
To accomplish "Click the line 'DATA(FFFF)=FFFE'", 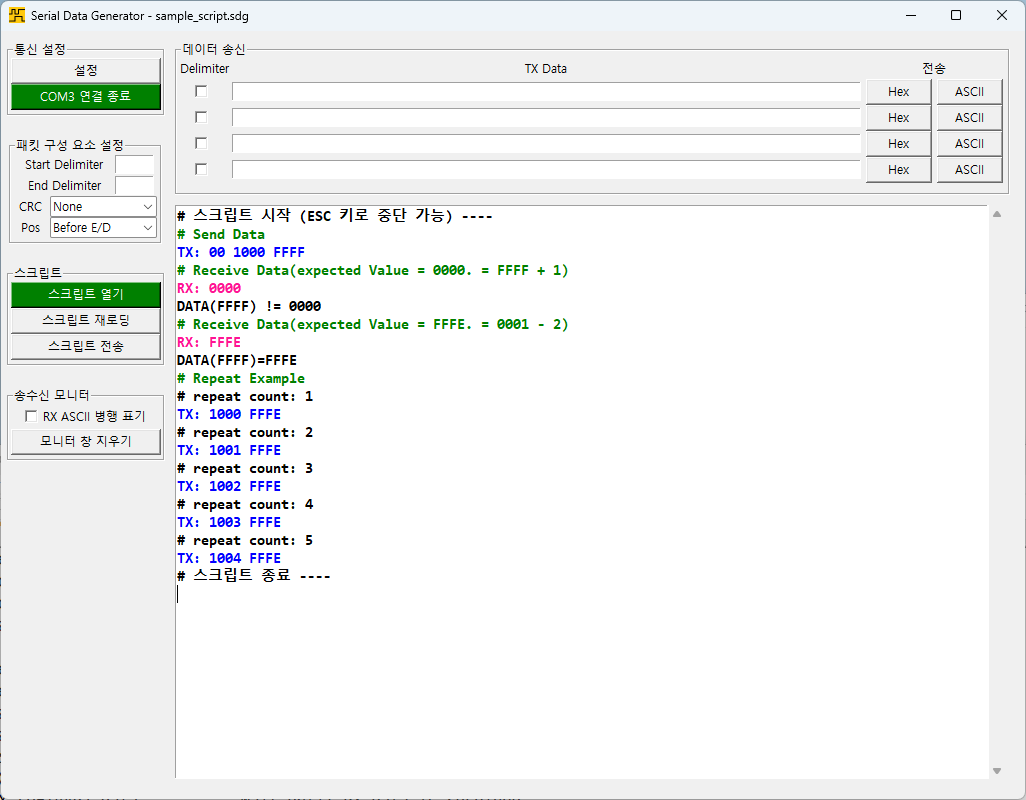I will tap(237, 360).
